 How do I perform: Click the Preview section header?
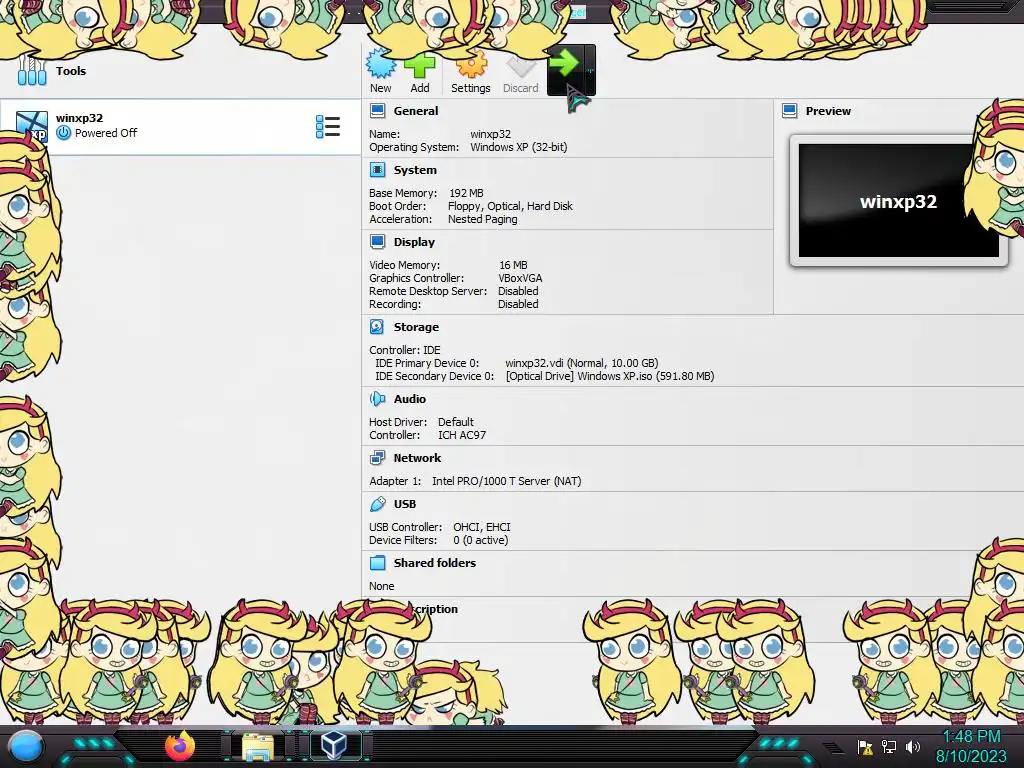pyautogui.click(x=828, y=111)
